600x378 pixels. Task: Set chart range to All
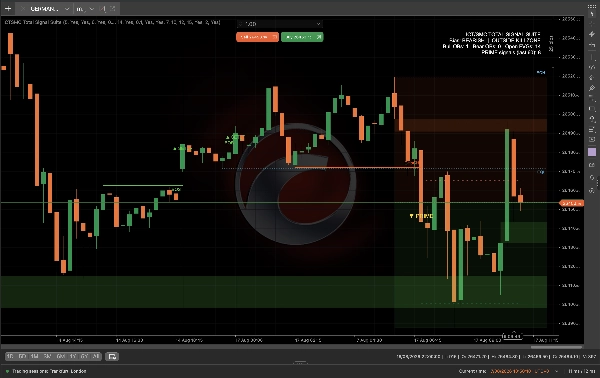tap(96, 356)
